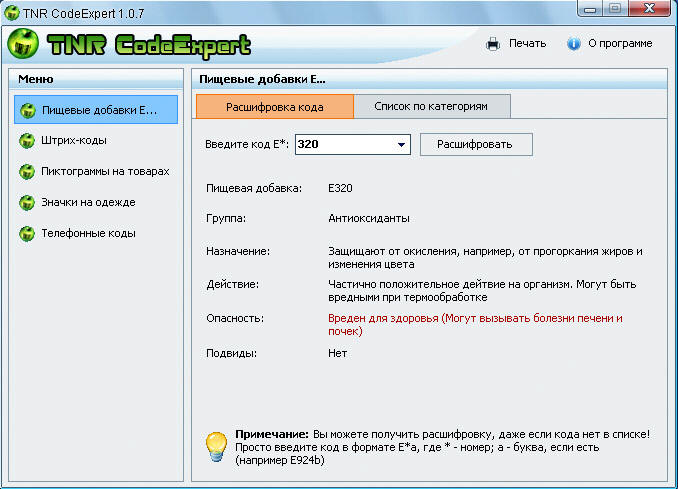The width and height of the screenshot is (678, 489).
Task: Click the E320 value text
Action: coord(340,188)
